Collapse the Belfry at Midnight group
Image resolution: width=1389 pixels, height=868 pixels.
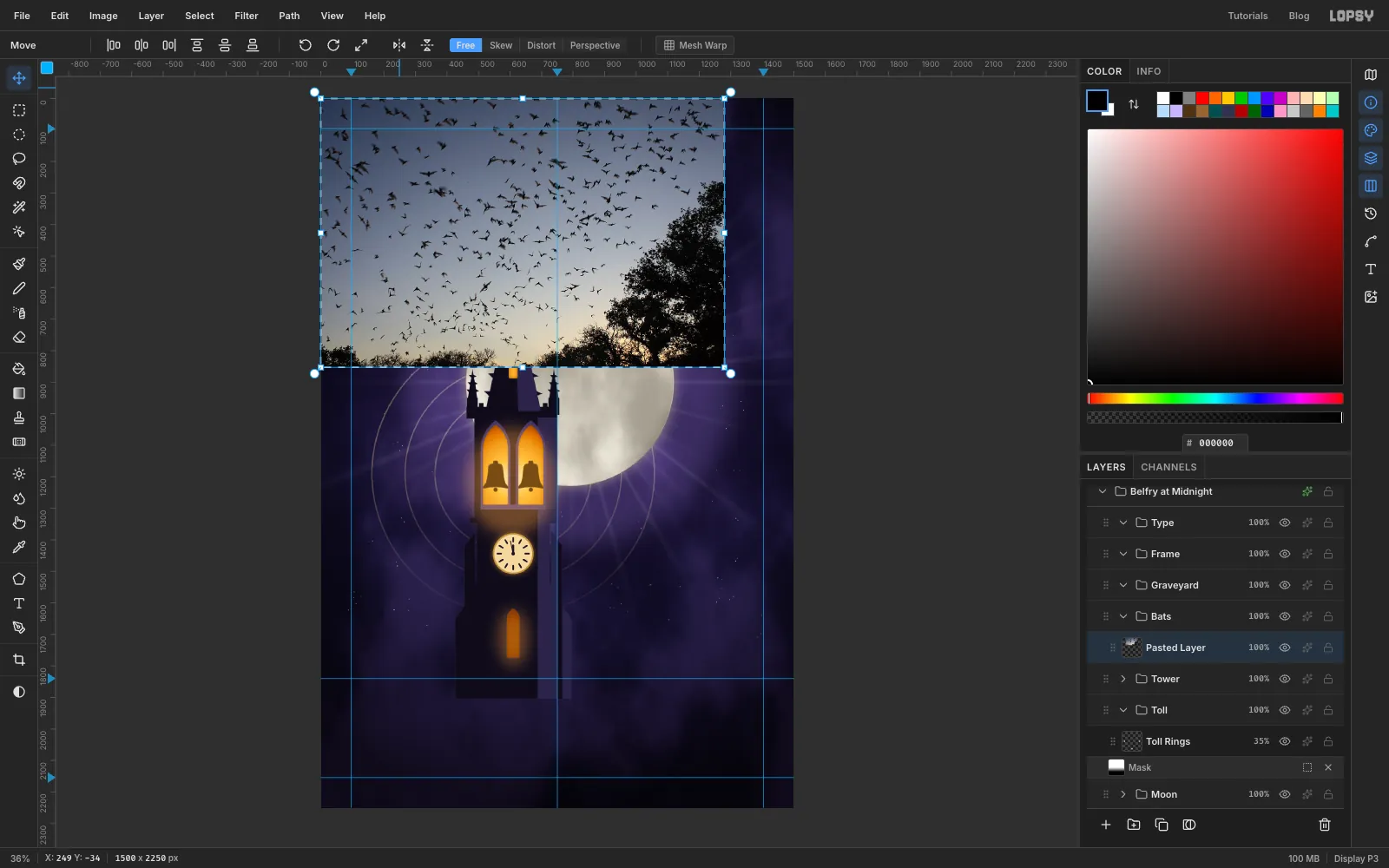pyautogui.click(x=1103, y=491)
